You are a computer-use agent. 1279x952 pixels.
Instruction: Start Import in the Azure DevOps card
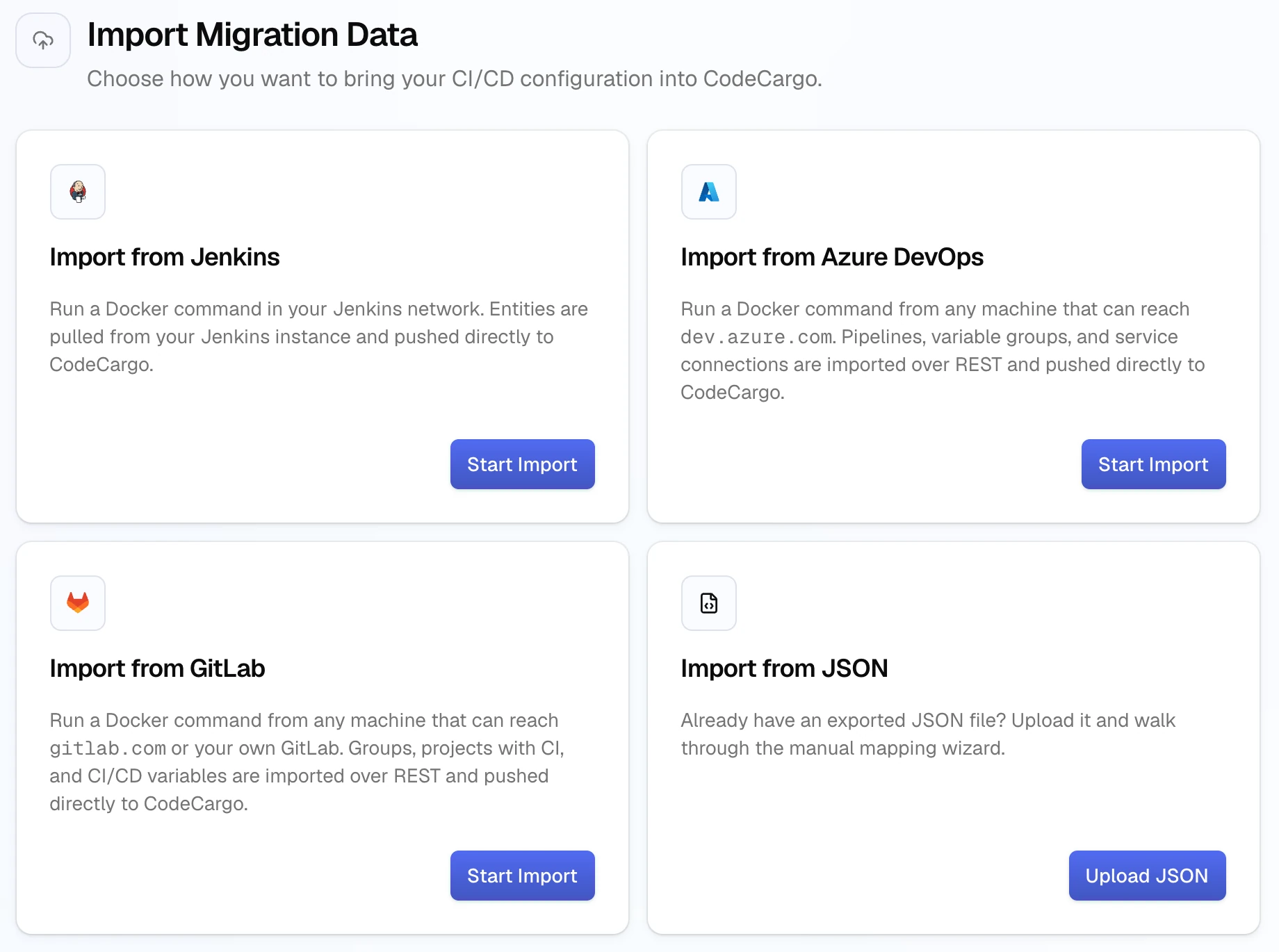pyautogui.click(x=1154, y=464)
